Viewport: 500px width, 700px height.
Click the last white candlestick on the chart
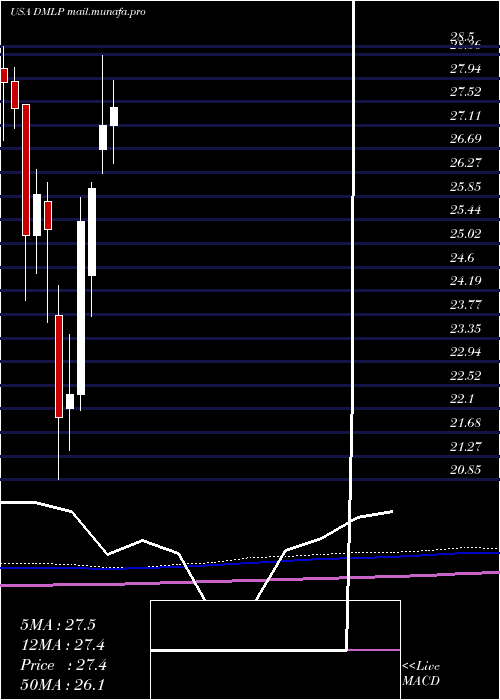click(x=114, y=117)
